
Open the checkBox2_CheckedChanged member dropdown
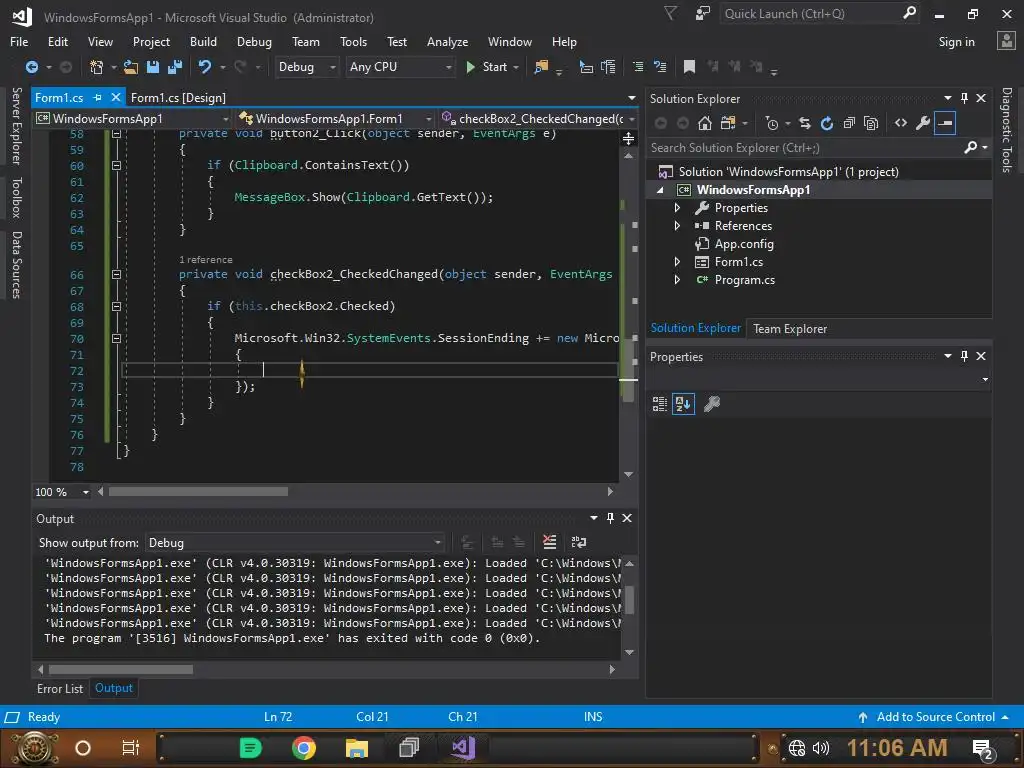tap(537, 119)
